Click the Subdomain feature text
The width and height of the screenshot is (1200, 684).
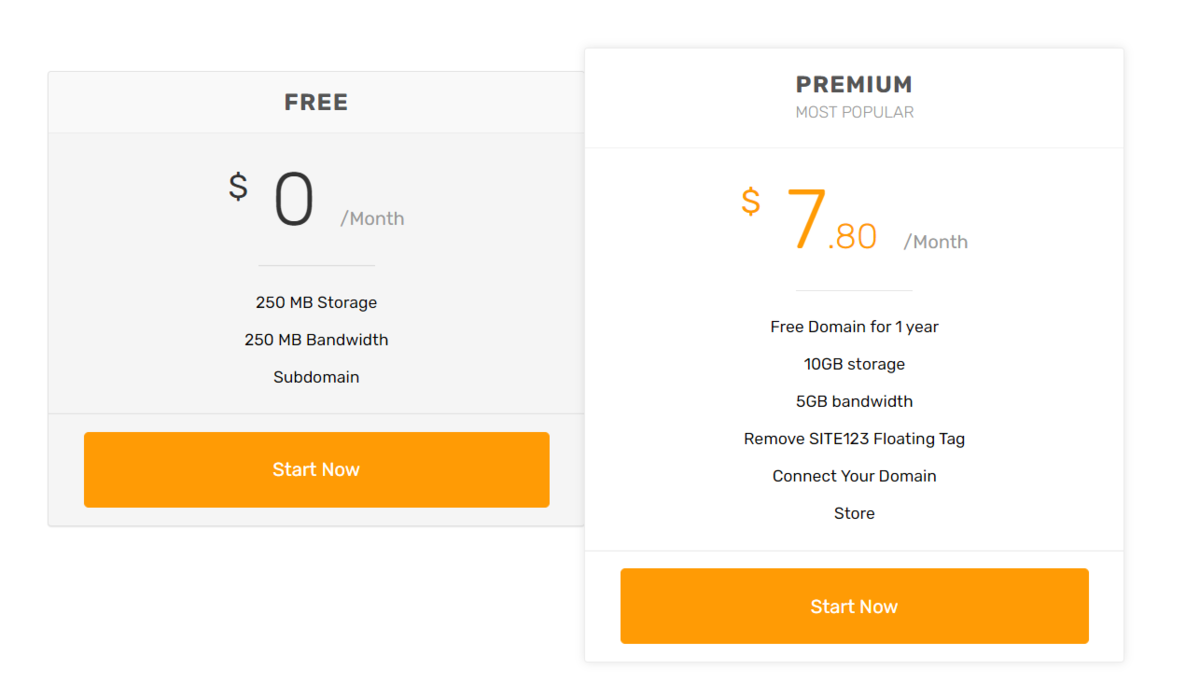point(316,377)
